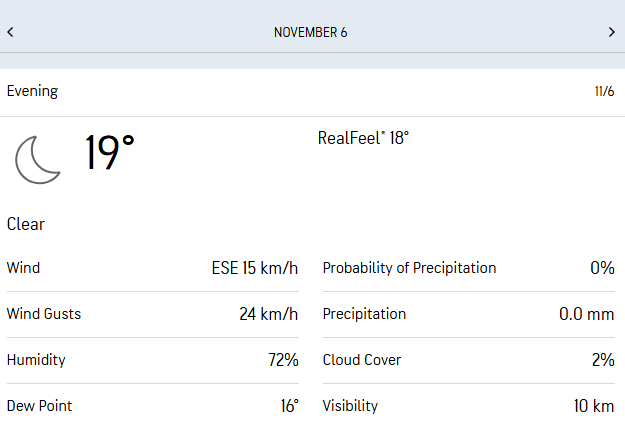Go to previous day with left chevron
This screenshot has height=443, width=625.
(x=10, y=32)
